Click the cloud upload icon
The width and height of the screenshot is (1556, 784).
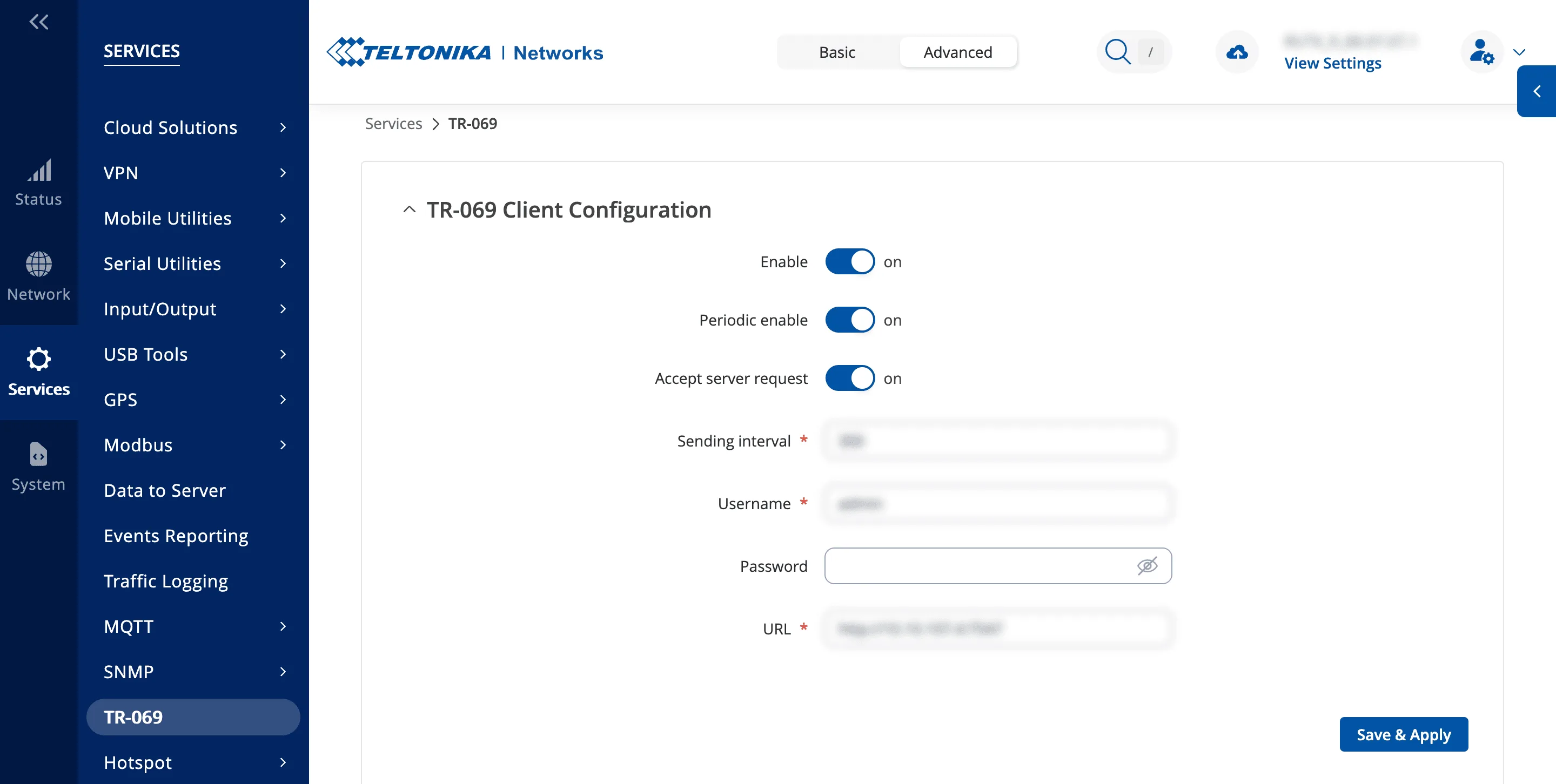tap(1237, 52)
